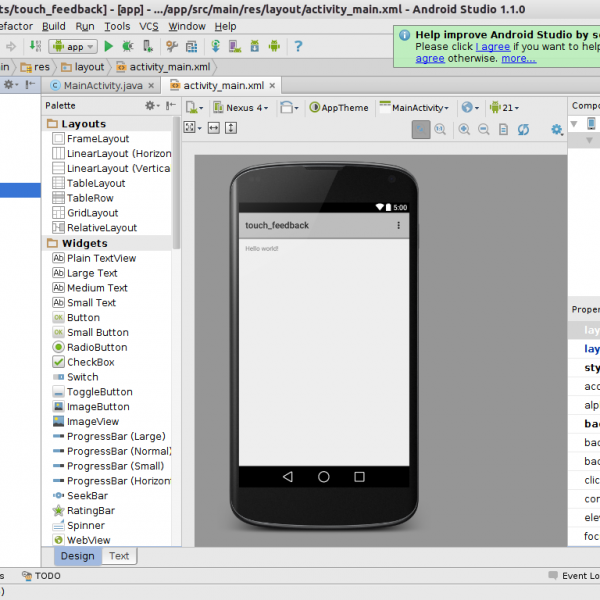The image size is (600, 600).
Task: Toggle layout height vertical arrows icon
Action: point(231,127)
